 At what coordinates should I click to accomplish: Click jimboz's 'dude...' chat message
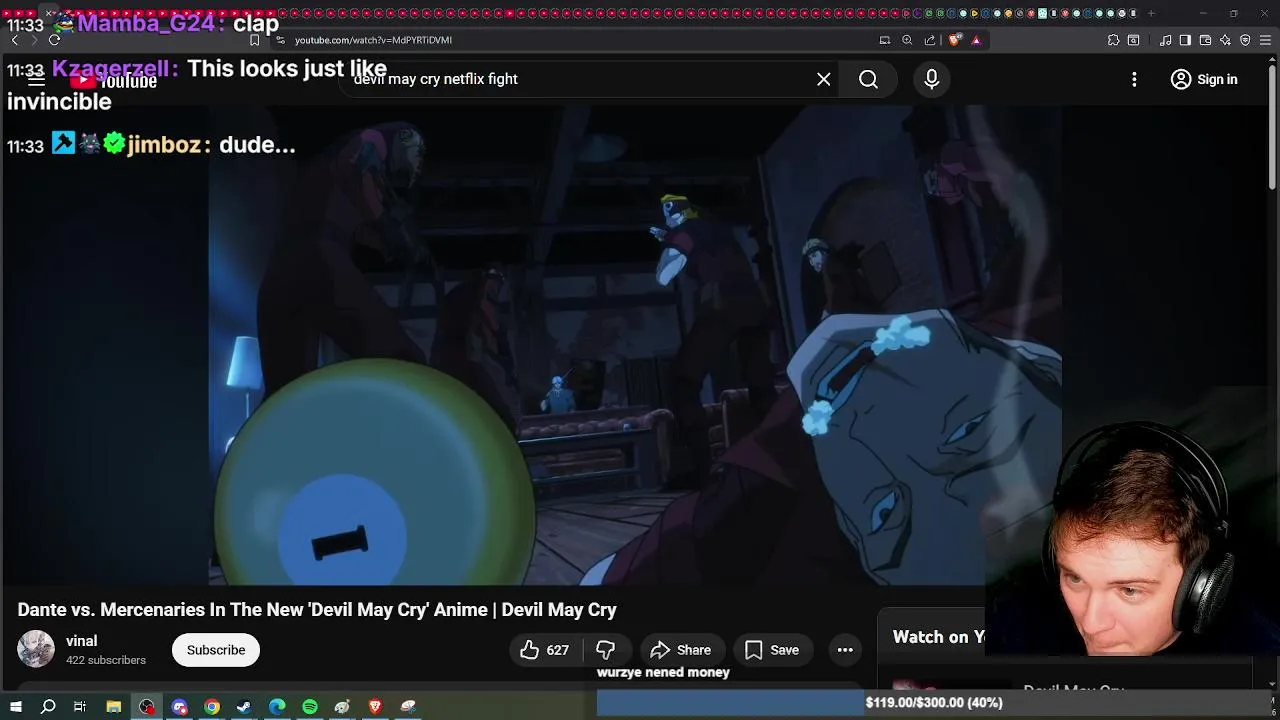(257, 145)
